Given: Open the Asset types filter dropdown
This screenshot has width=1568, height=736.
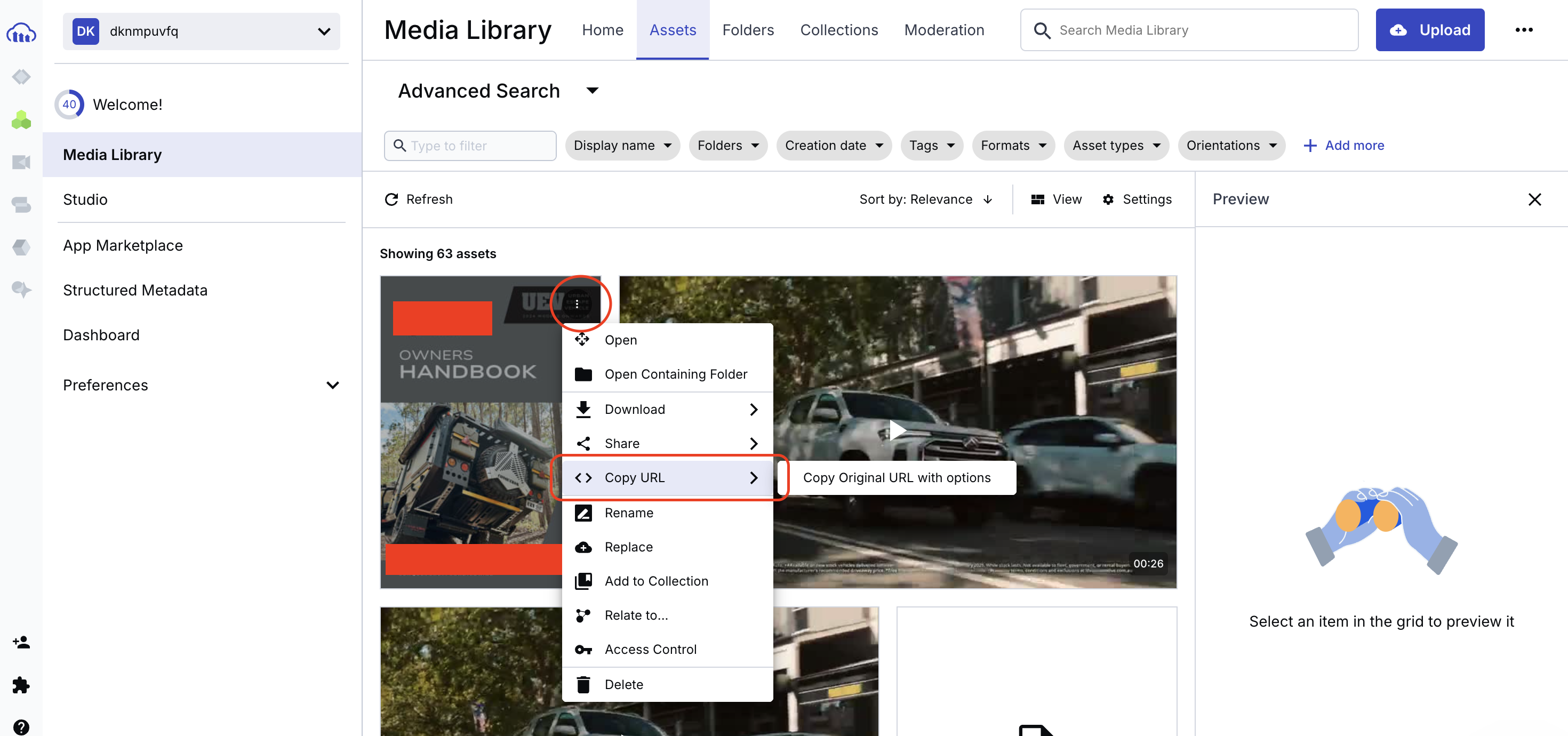Looking at the screenshot, I should coord(1116,146).
